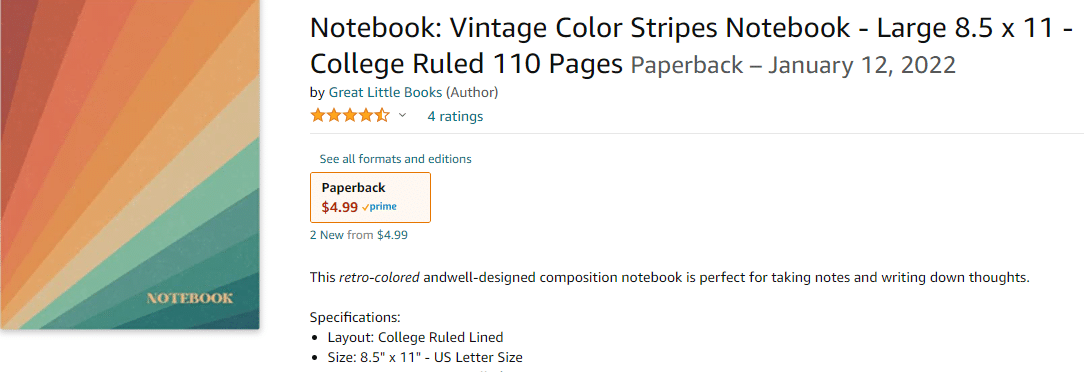Screen dimensions: 1084x372
Task: Select the Paperback format option
Action: pos(371,197)
